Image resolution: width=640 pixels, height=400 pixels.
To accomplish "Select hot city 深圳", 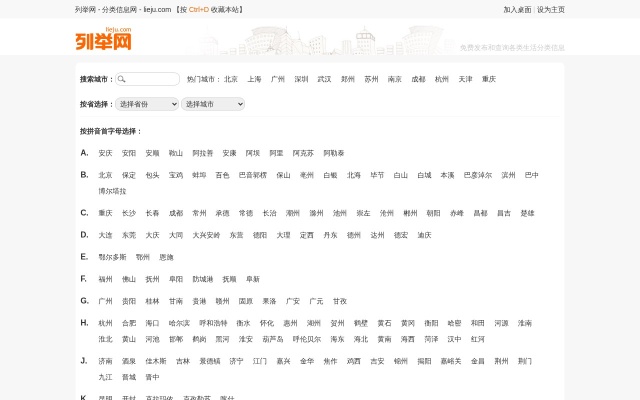I will pyautogui.click(x=301, y=79).
